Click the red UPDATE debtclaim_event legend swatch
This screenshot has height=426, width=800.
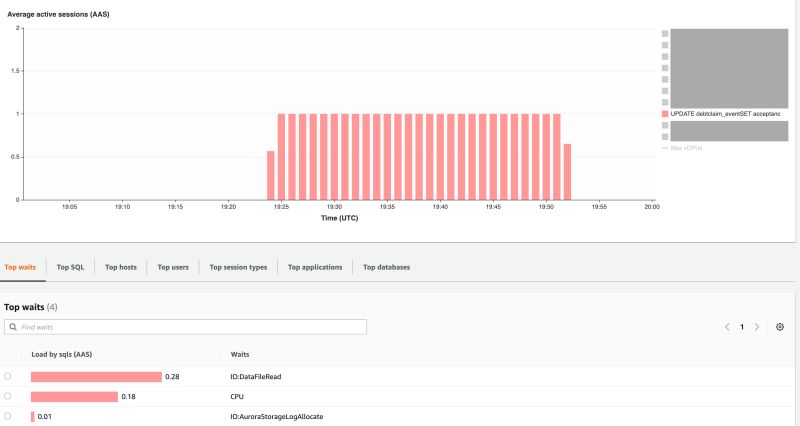pyautogui.click(x=665, y=114)
